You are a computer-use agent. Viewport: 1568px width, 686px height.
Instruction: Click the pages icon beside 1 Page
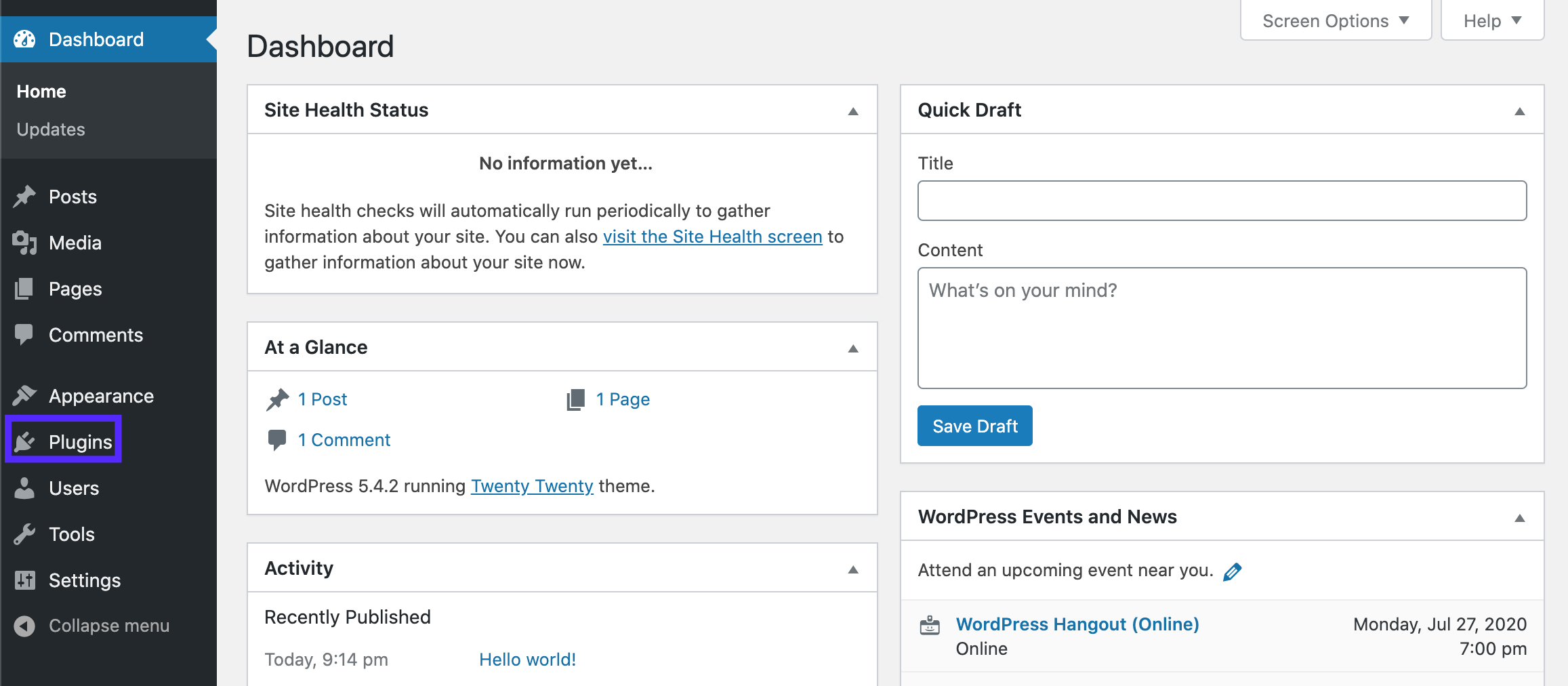click(575, 399)
